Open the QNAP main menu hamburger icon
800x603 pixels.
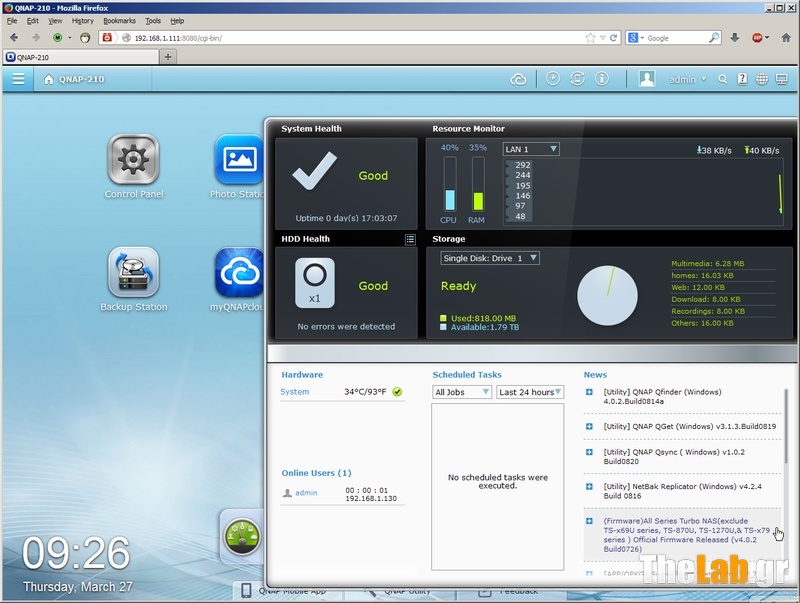(x=18, y=79)
